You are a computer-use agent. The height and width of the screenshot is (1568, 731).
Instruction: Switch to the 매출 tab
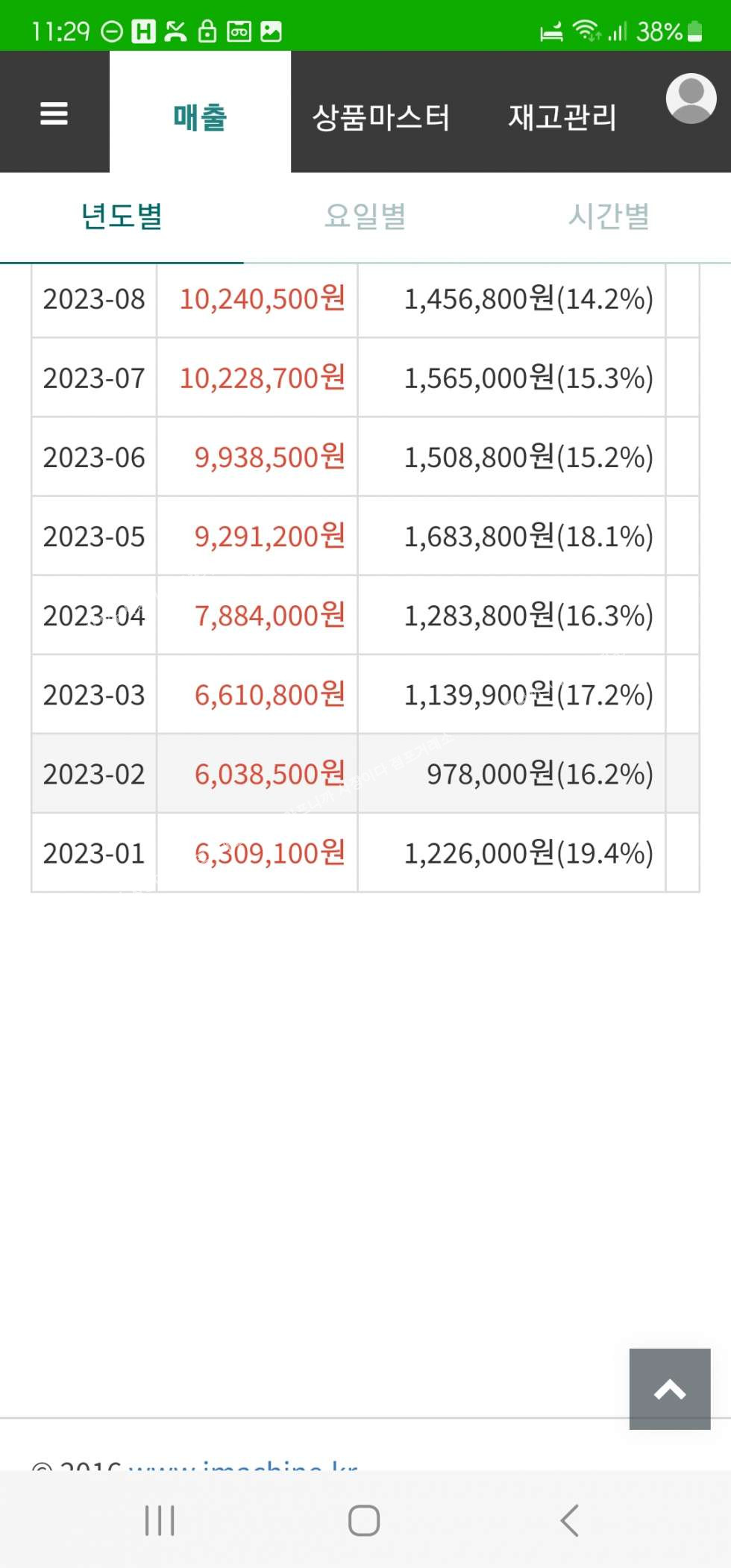click(x=200, y=117)
